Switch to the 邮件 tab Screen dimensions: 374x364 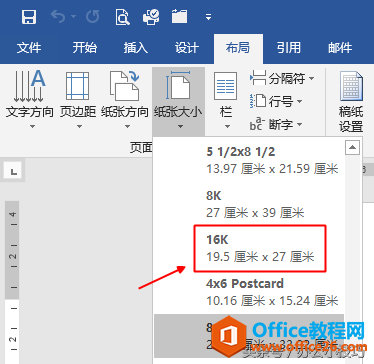click(x=340, y=48)
